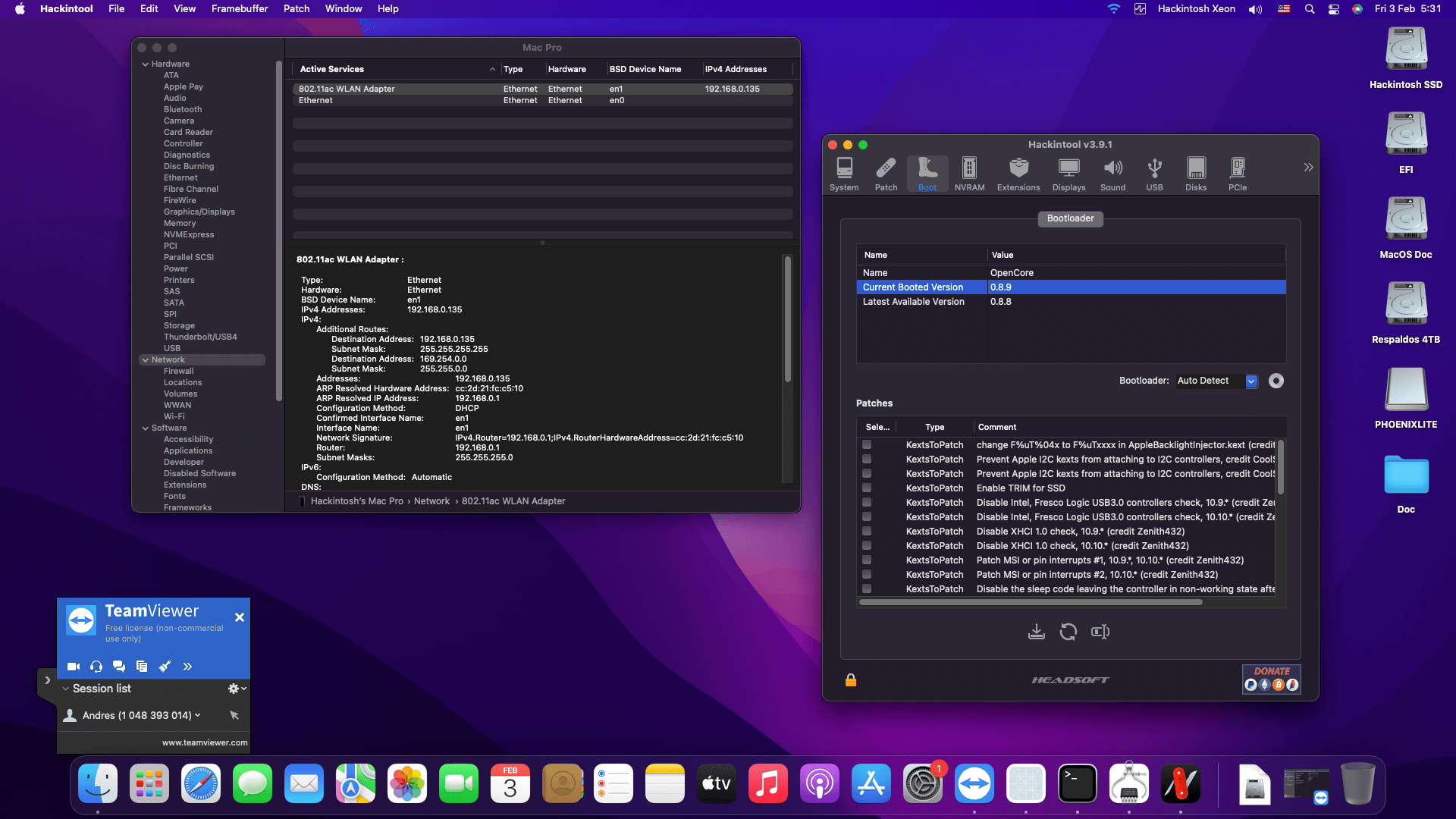Select the Latest Available Version row
Image resolution: width=1456 pixels, height=819 pixels.
tap(1072, 302)
